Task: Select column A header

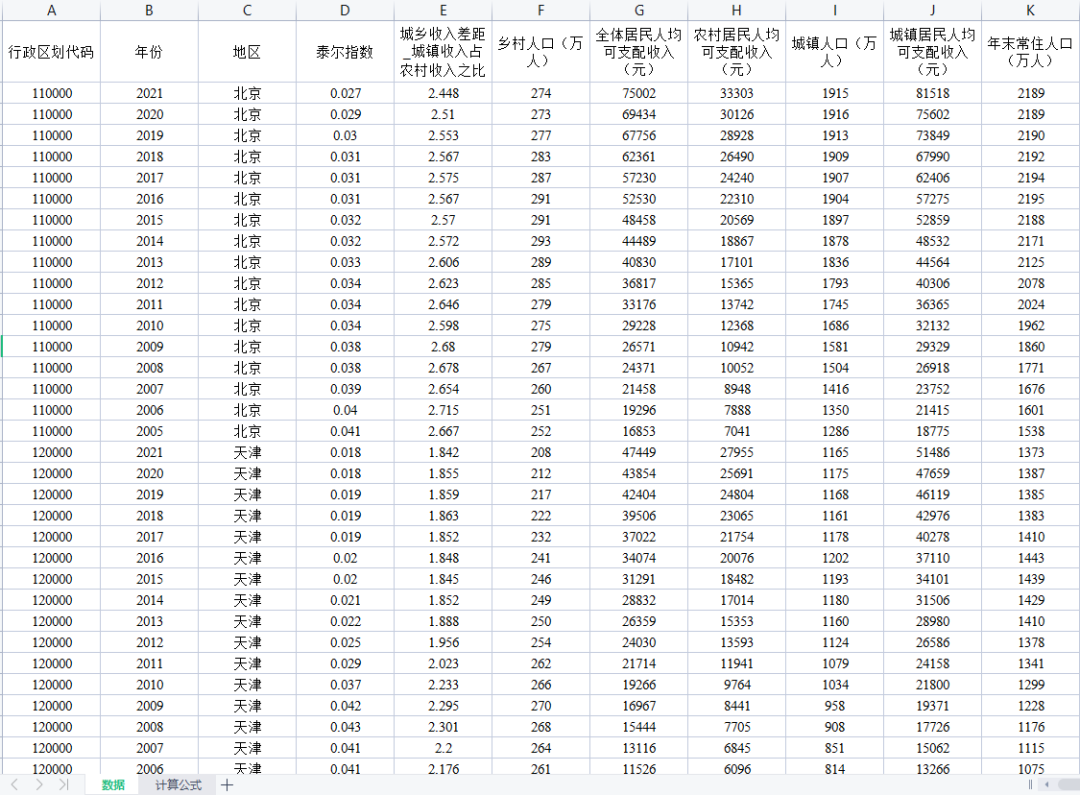Action: pyautogui.click(x=51, y=10)
